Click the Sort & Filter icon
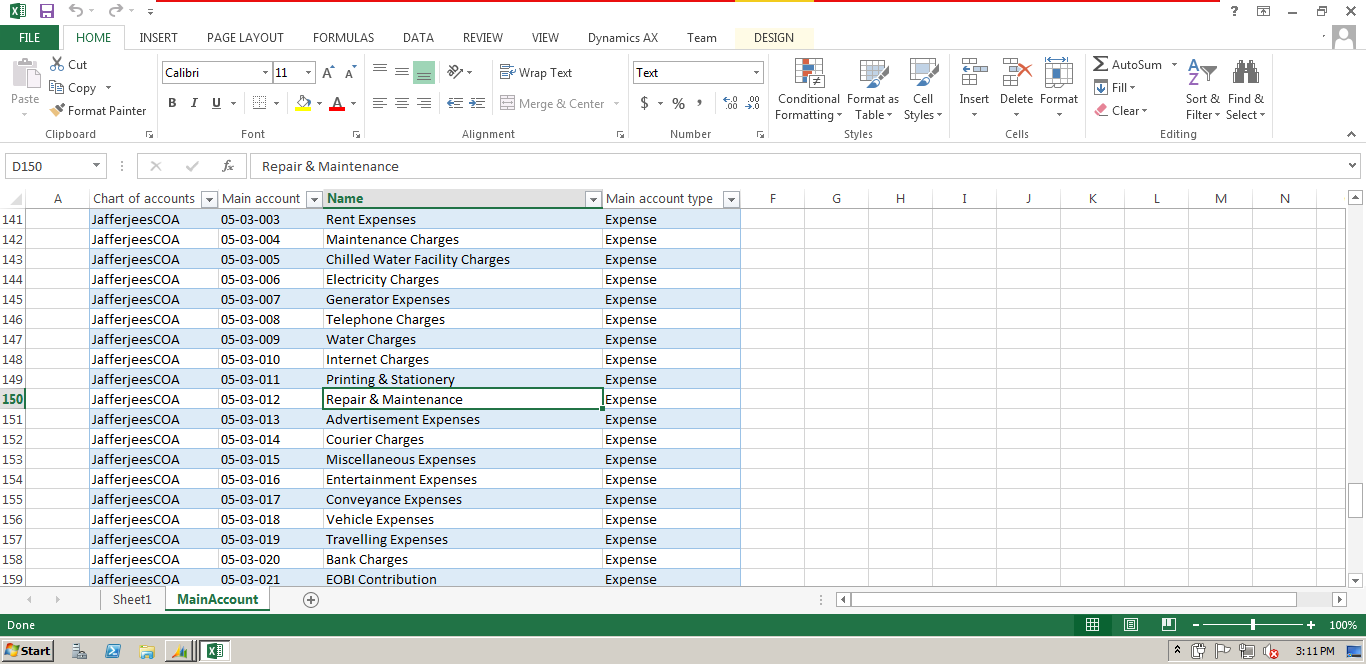This screenshot has width=1366, height=664. click(x=1201, y=90)
